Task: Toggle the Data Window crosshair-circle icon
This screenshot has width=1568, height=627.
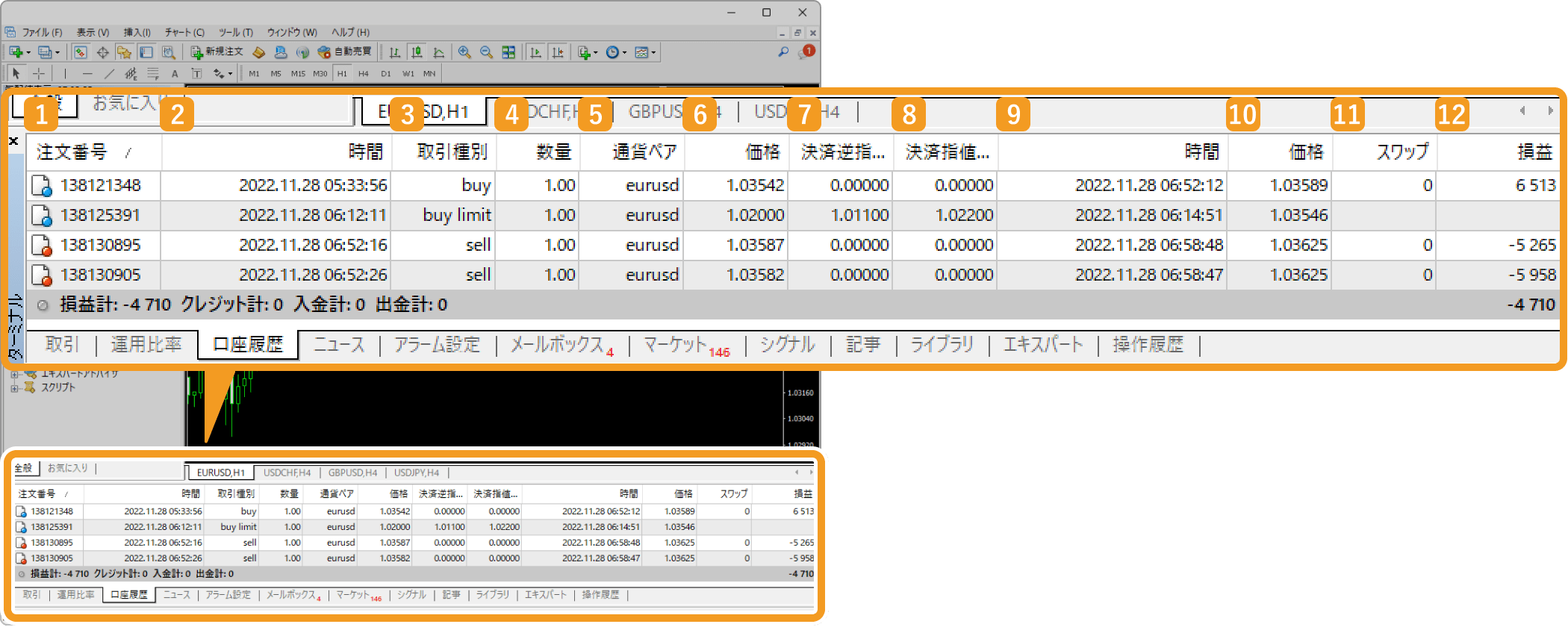Action: point(103,52)
